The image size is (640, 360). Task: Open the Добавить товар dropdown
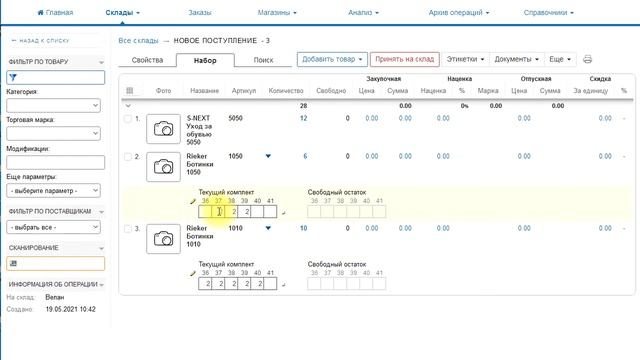pos(332,59)
